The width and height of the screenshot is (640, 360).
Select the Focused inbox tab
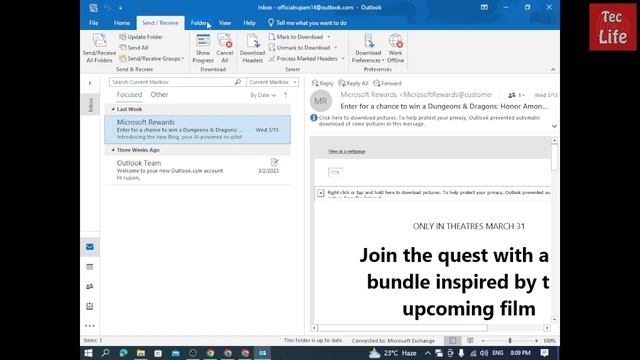click(129, 94)
